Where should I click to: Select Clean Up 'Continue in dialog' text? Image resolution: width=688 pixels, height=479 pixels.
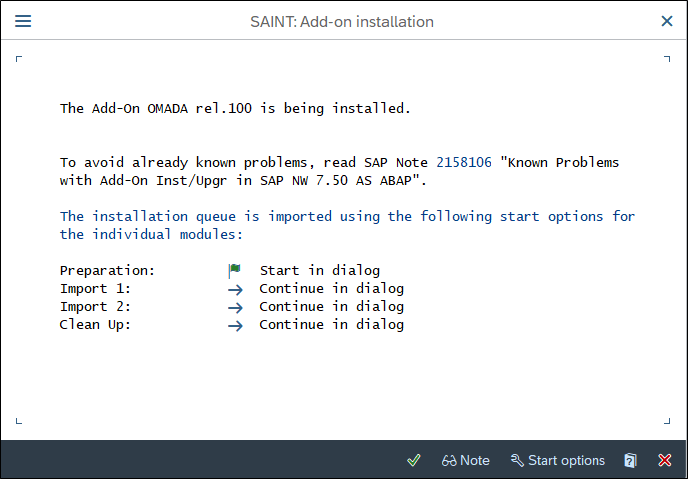(x=331, y=325)
